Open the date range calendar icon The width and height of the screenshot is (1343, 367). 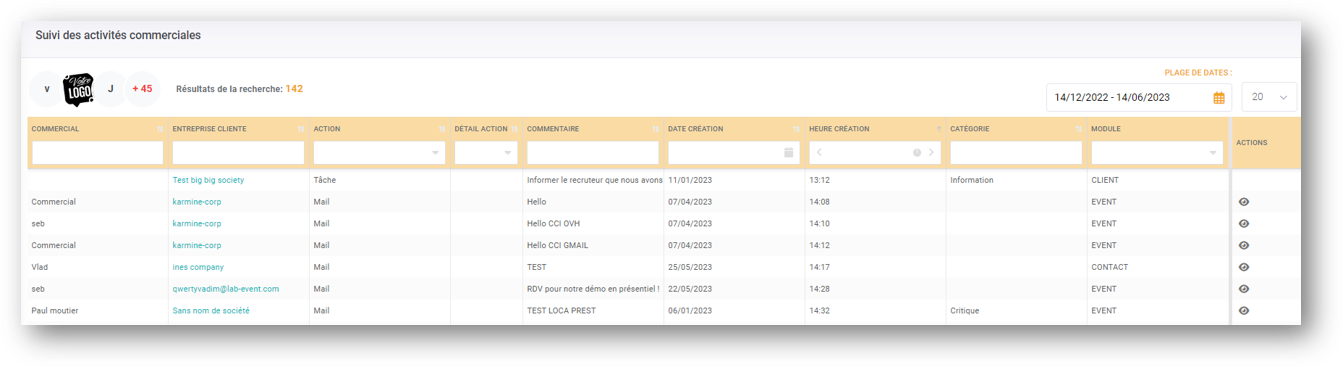pos(1219,98)
